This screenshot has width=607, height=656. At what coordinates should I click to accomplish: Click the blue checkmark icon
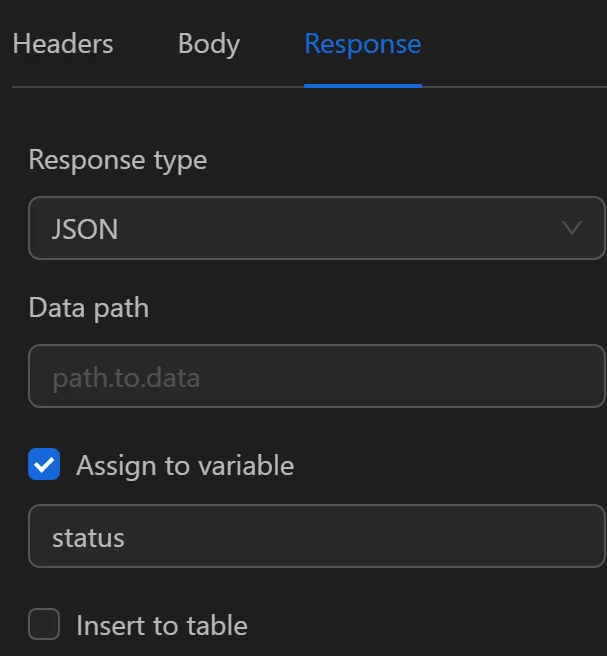44,465
